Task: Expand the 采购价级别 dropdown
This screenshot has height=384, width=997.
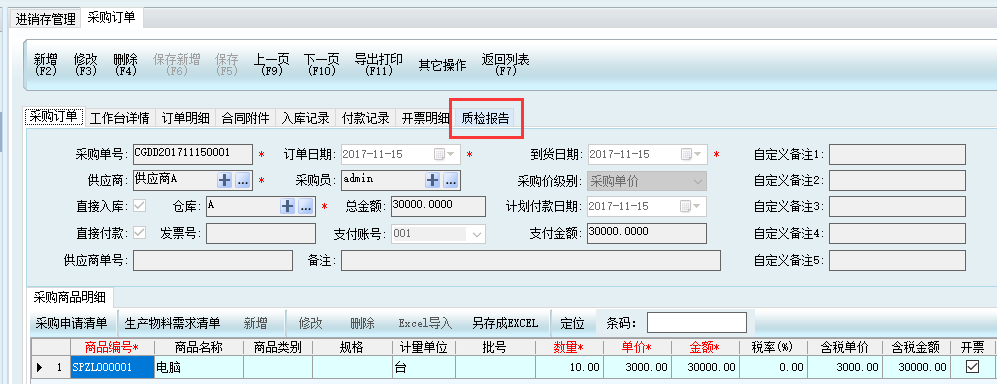Action: [698, 181]
